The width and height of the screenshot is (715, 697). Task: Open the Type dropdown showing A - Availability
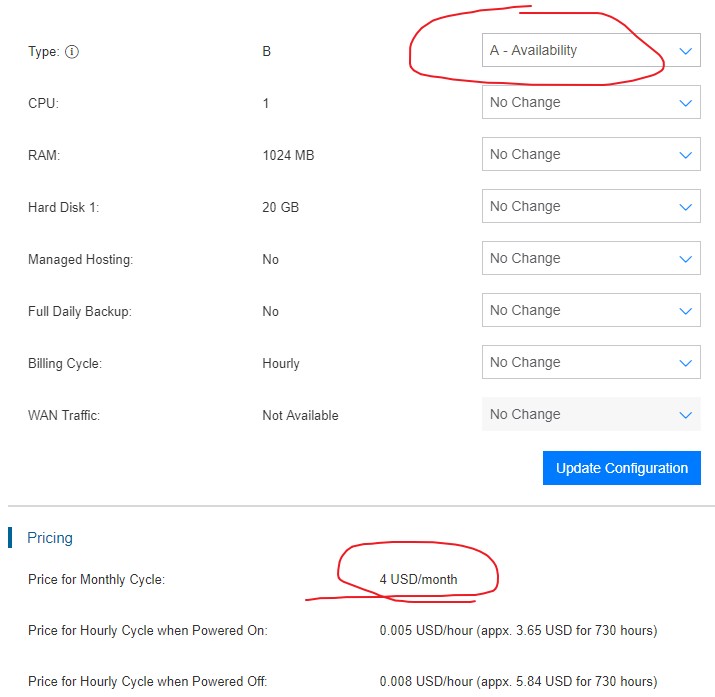[x=590, y=51]
